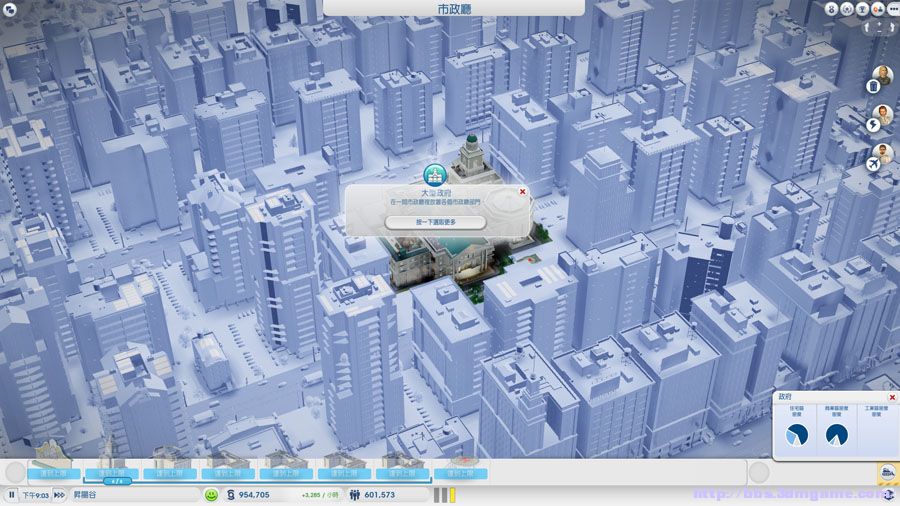Click the 下午9:03 clock display
This screenshot has width=900, height=506.
36,495
